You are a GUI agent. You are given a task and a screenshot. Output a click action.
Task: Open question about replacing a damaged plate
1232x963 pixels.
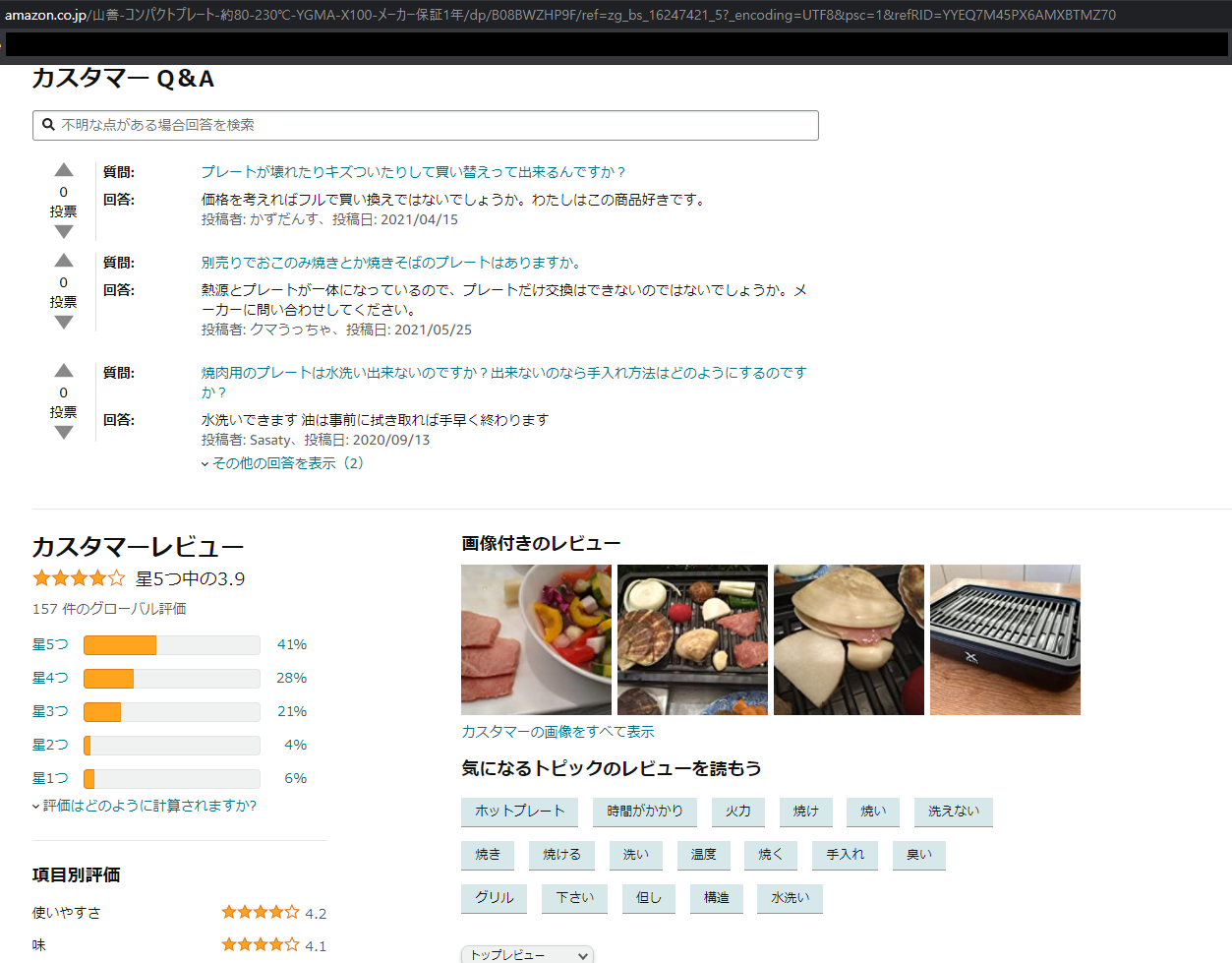413,172
